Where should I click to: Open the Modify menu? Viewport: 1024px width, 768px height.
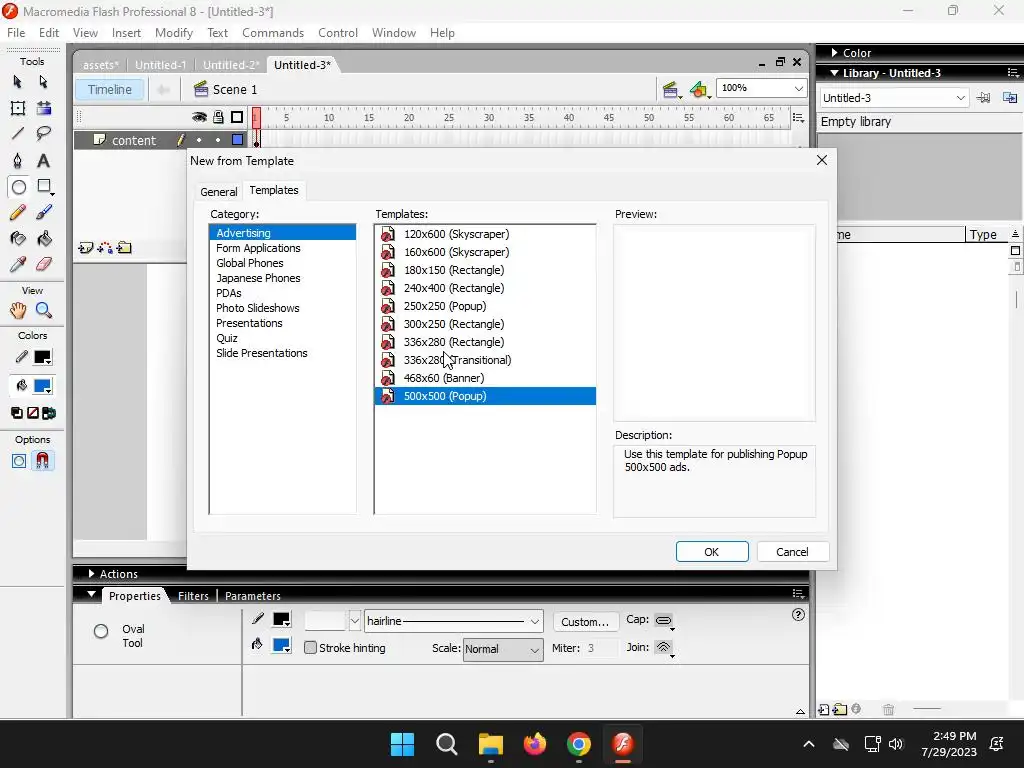click(x=174, y=33)
